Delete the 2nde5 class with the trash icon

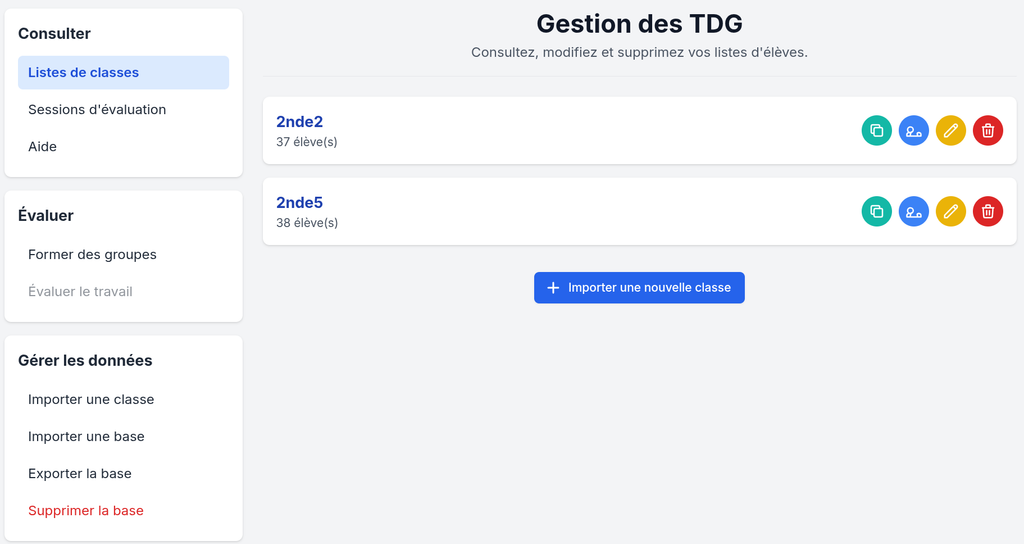987,211
